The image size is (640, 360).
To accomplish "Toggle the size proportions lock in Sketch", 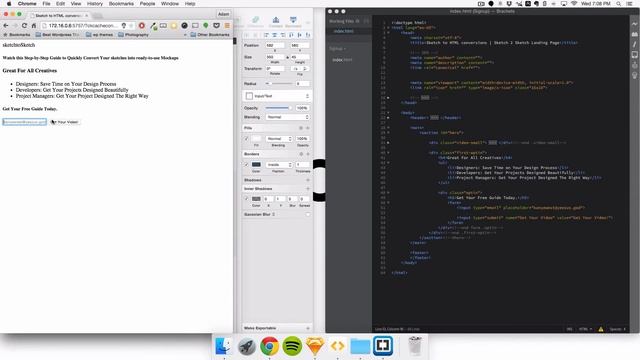I will pos(287,58).
